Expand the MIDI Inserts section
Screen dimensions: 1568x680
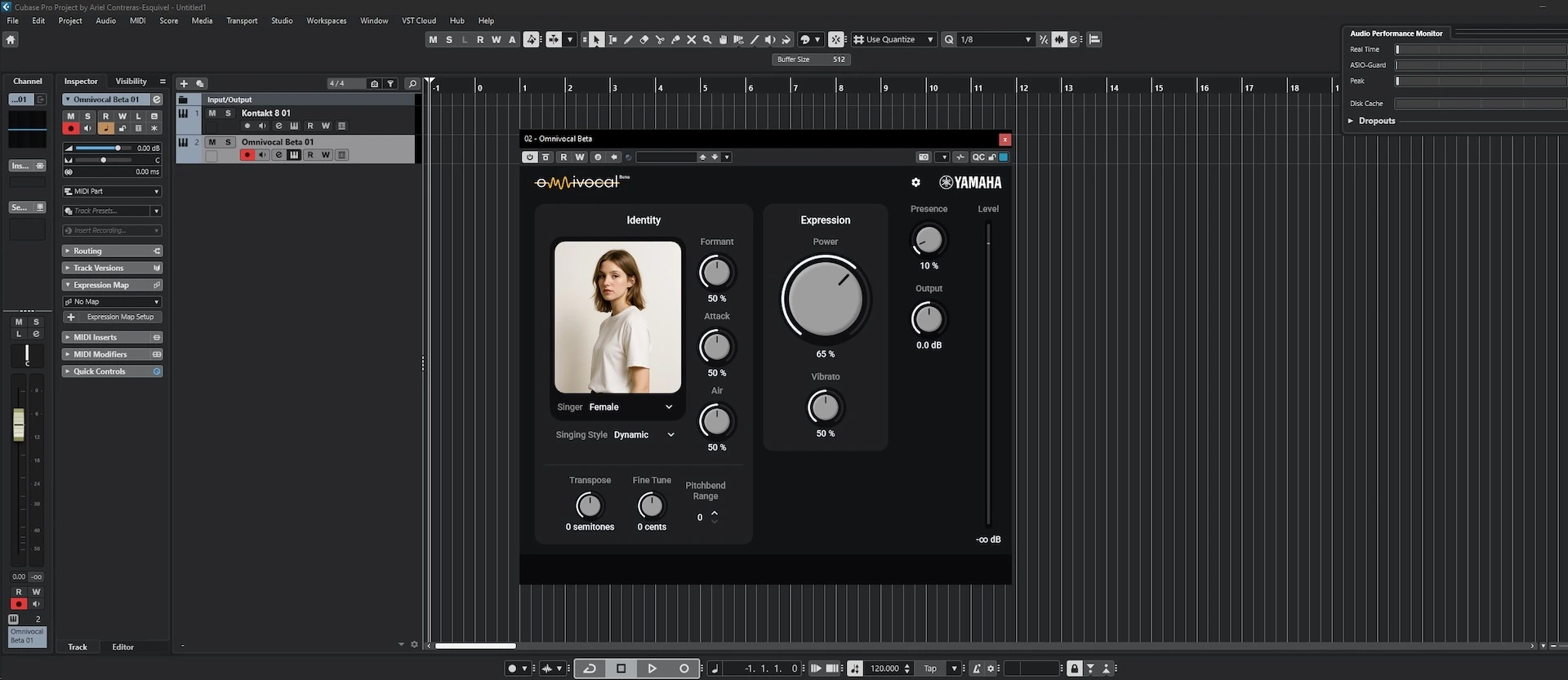[x=95, y=337]
